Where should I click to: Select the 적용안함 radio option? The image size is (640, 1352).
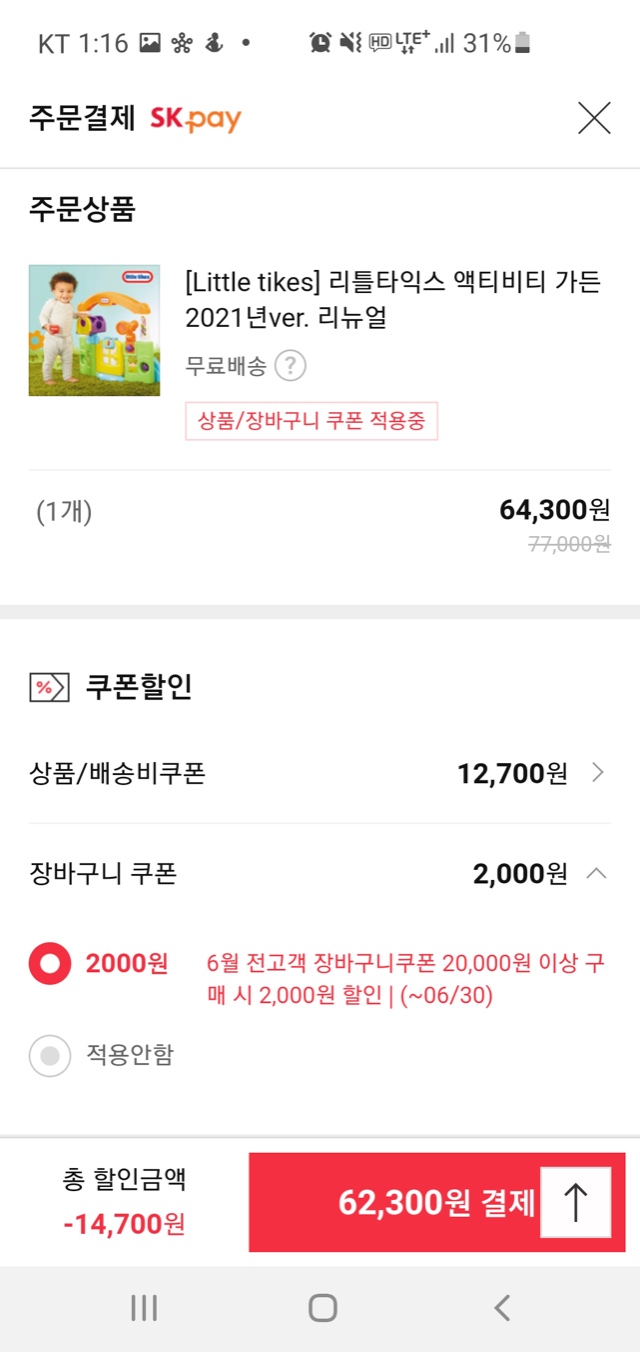(x=50, y=1055)
